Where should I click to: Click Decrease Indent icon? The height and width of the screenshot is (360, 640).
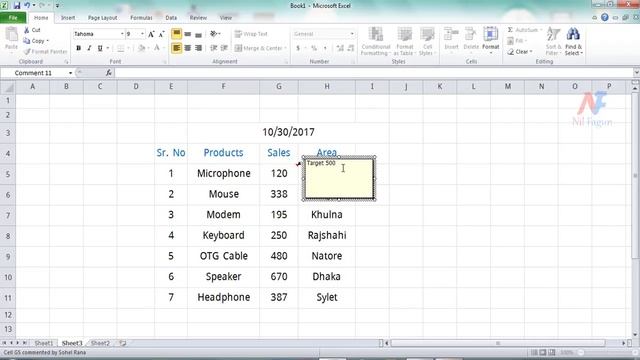tap(213, 48)
